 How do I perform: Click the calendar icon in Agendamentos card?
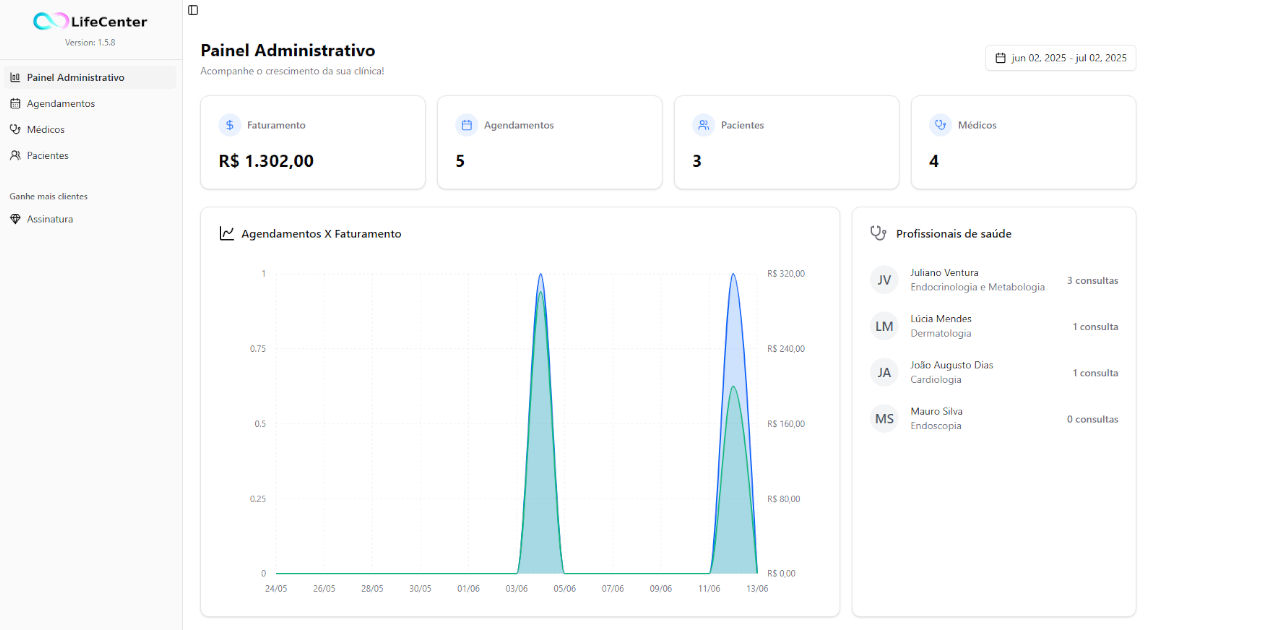(x=466, y=125)
